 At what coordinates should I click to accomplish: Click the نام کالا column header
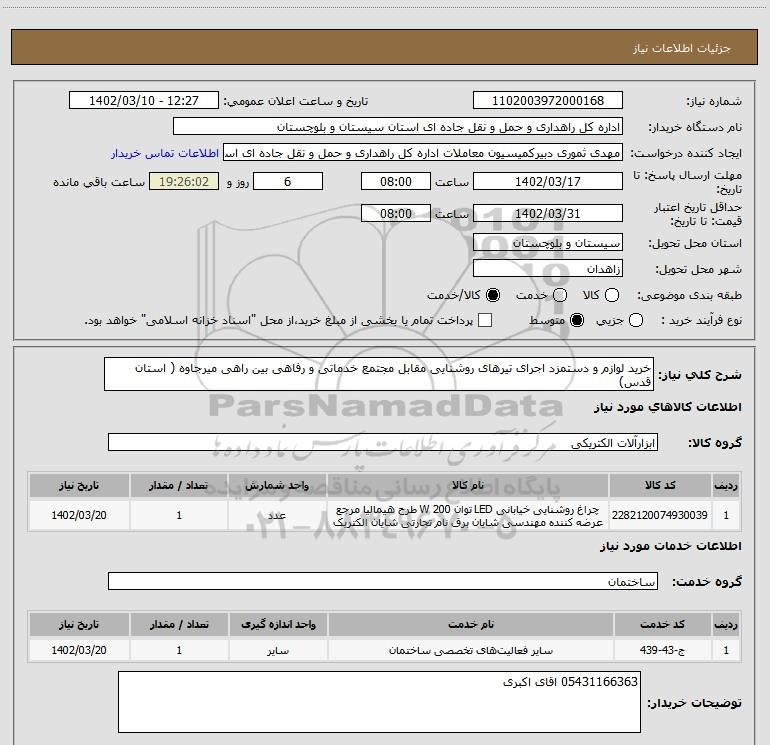[468, 486]
